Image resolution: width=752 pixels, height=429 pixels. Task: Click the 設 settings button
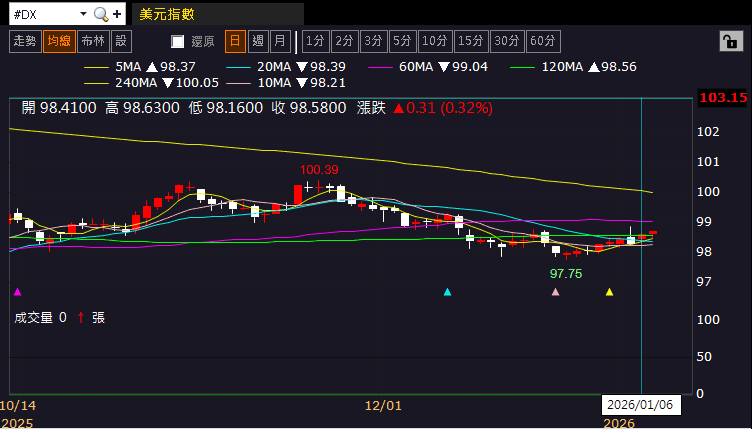pos(121,41)
